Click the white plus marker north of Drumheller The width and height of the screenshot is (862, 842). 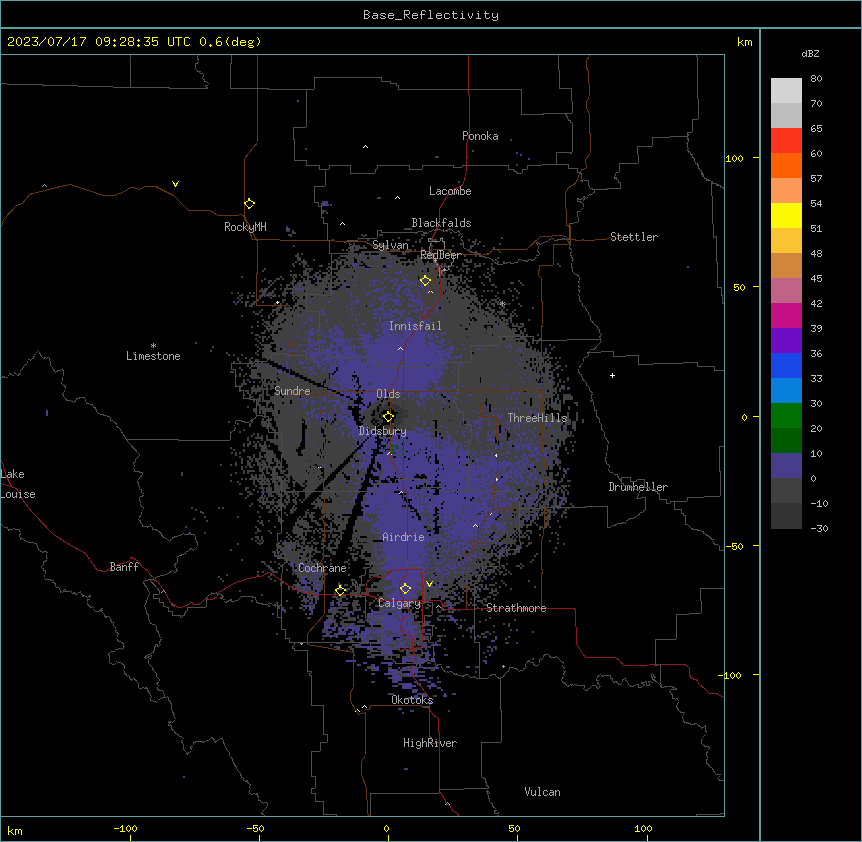[612, 375]
